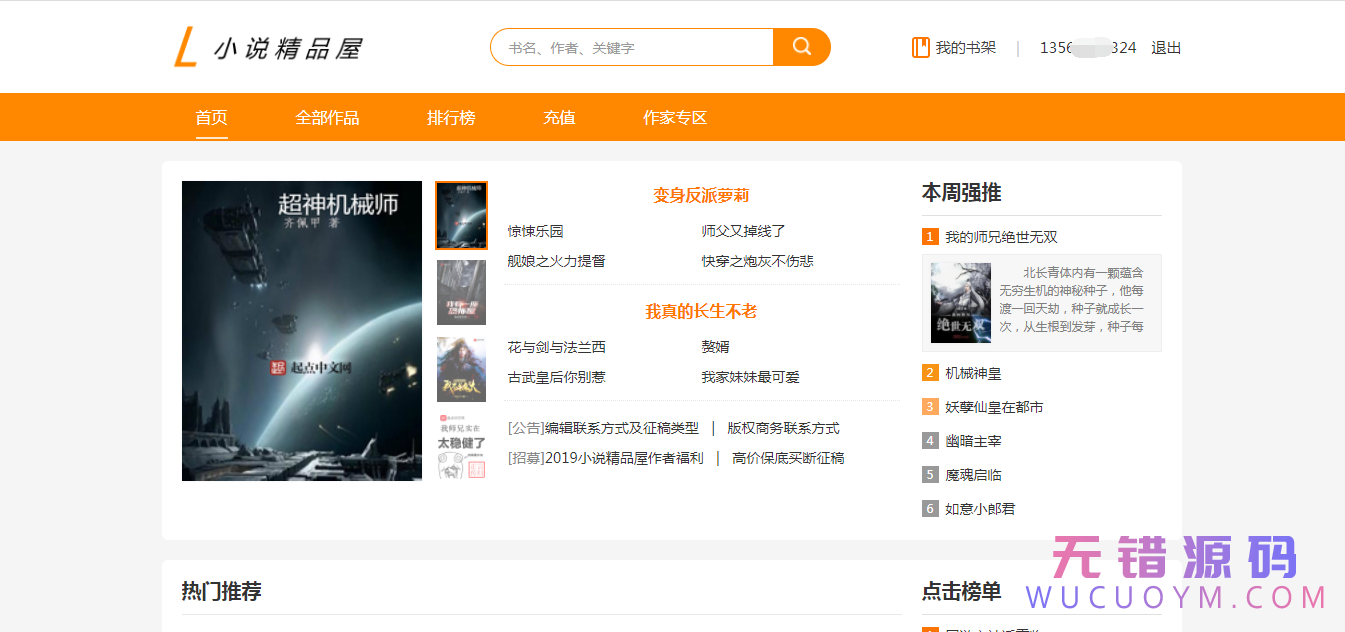
Task: Click 退出 to log out
Action: point(1166,47)
